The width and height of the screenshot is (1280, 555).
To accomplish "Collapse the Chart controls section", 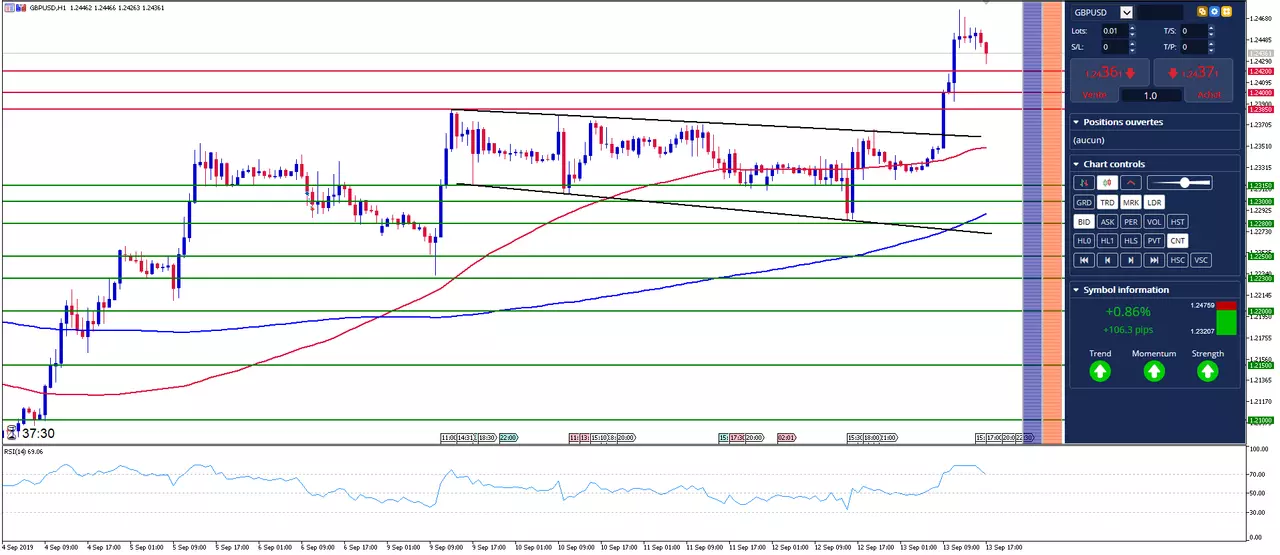I will coord(1076,164).
